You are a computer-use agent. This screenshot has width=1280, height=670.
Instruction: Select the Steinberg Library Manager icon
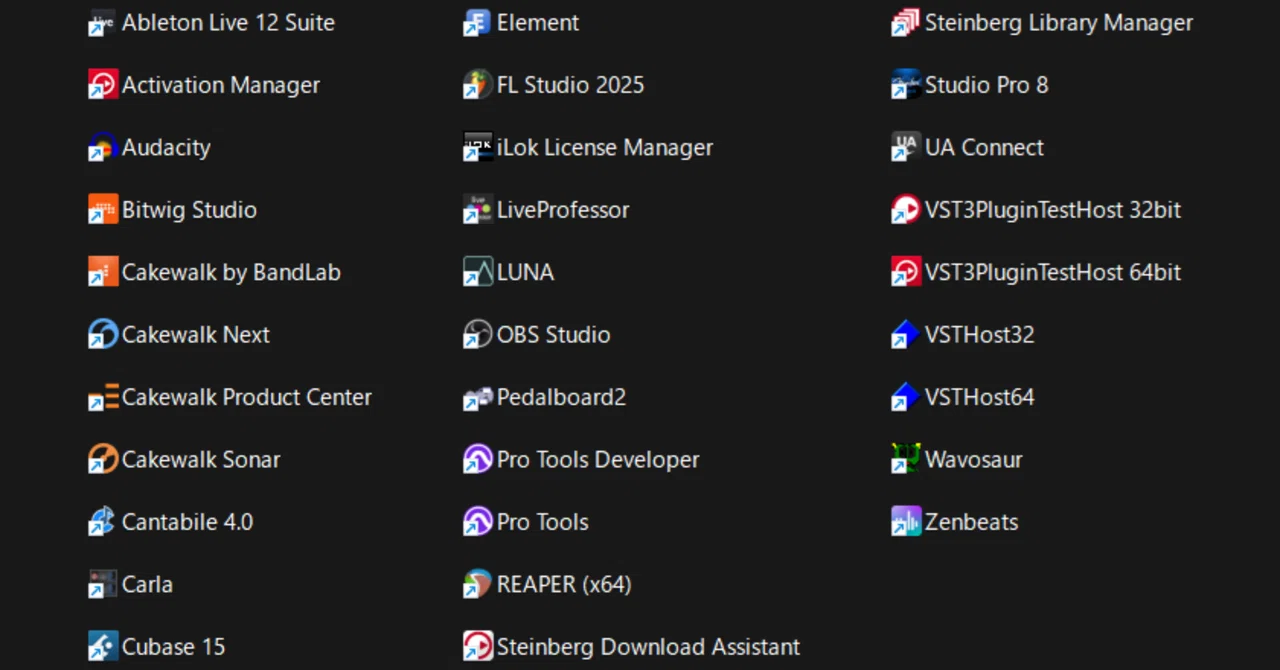pos(906,23)
